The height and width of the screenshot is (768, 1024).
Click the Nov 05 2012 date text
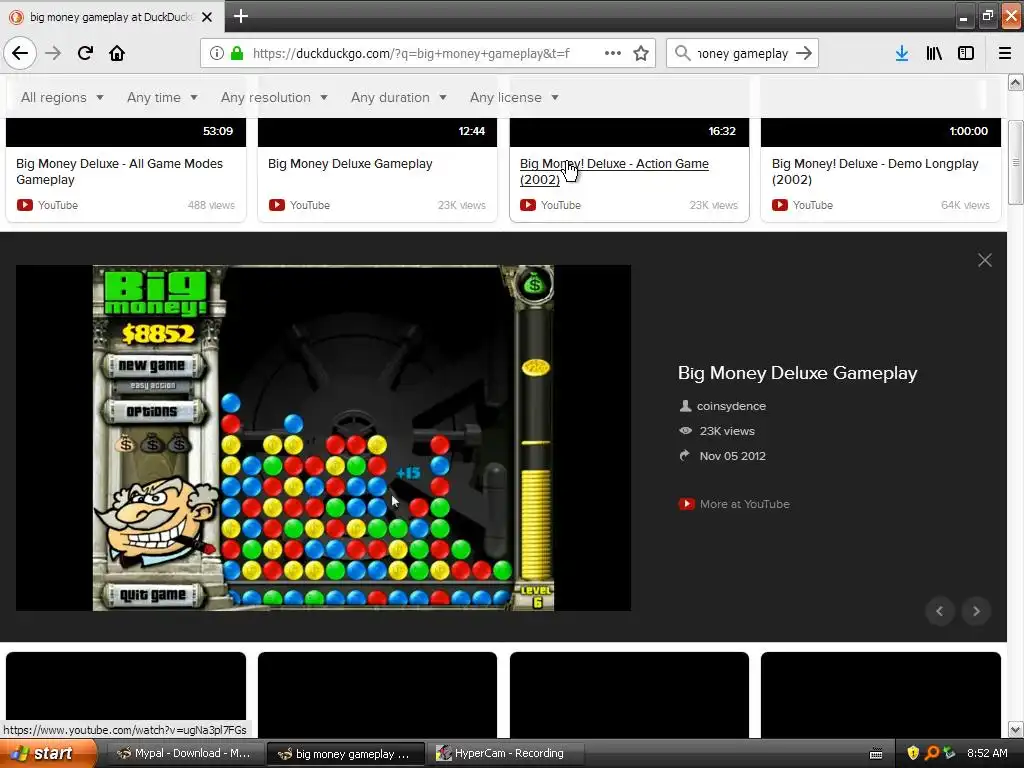click(732, 456)
